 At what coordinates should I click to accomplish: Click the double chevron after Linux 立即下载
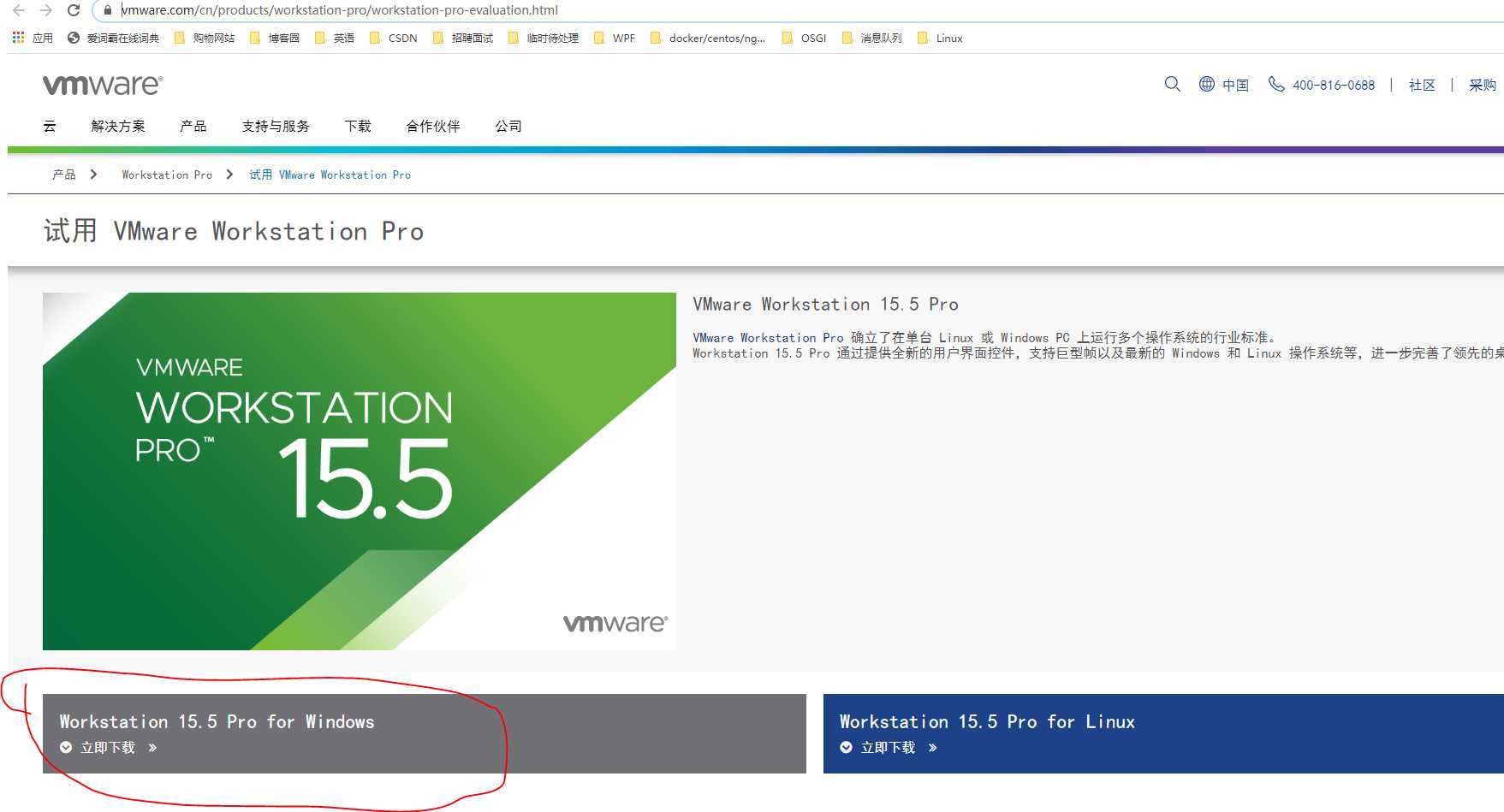coord(932,748)
